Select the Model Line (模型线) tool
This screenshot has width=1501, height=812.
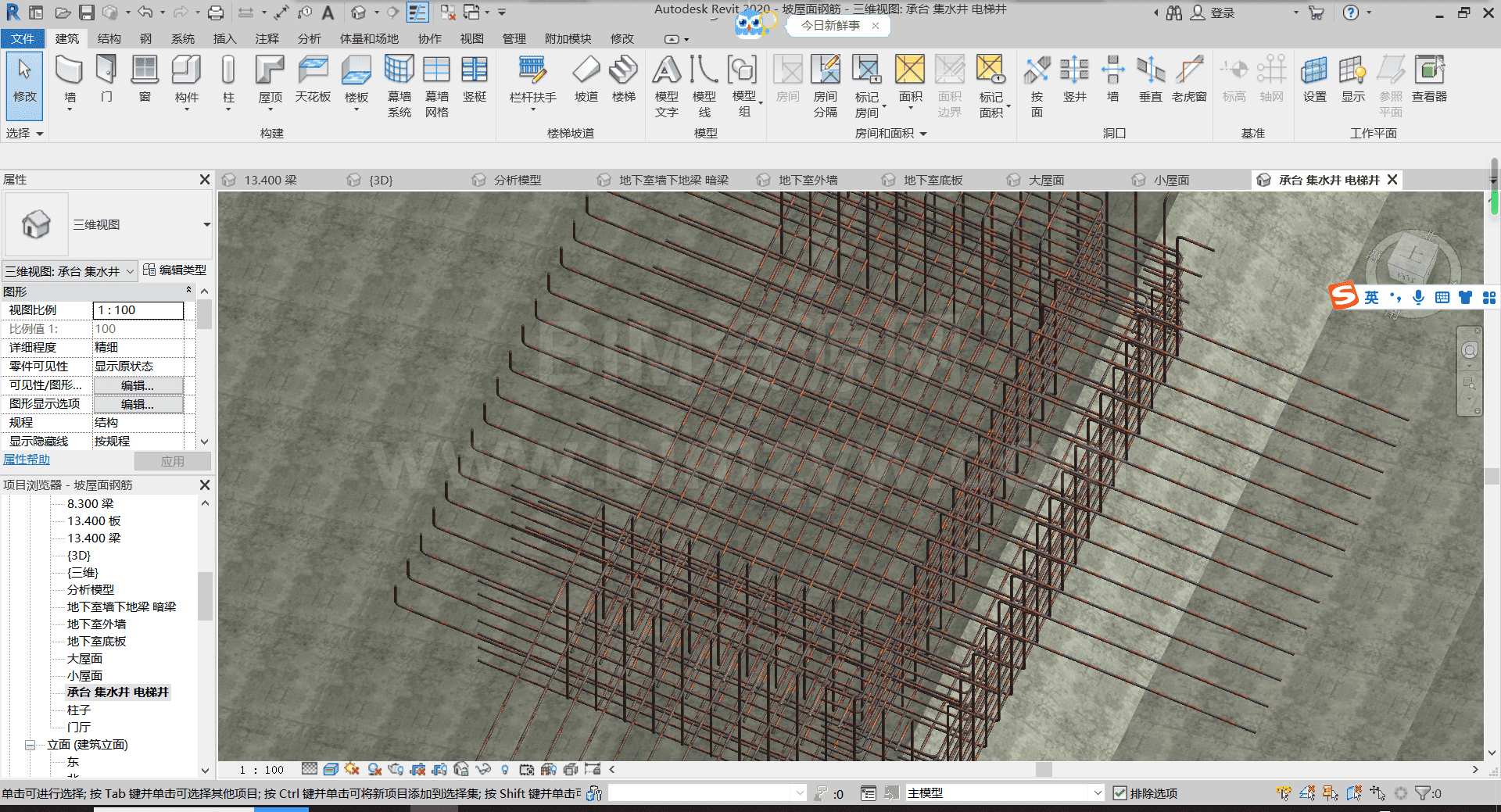click(704, 85)
